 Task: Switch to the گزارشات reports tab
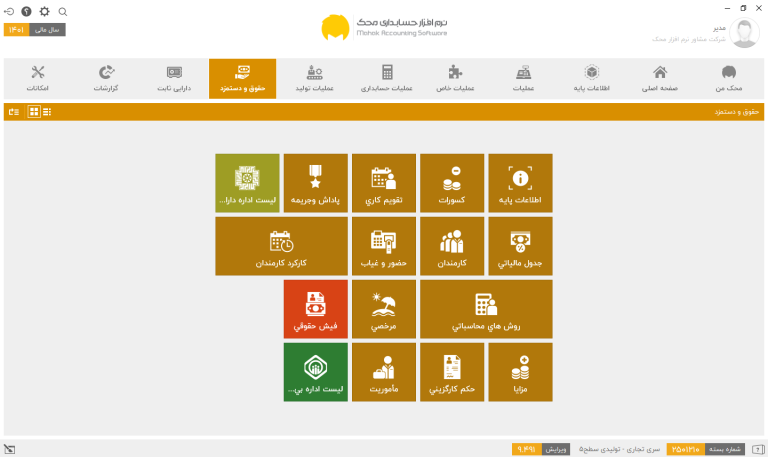point(106,79)
